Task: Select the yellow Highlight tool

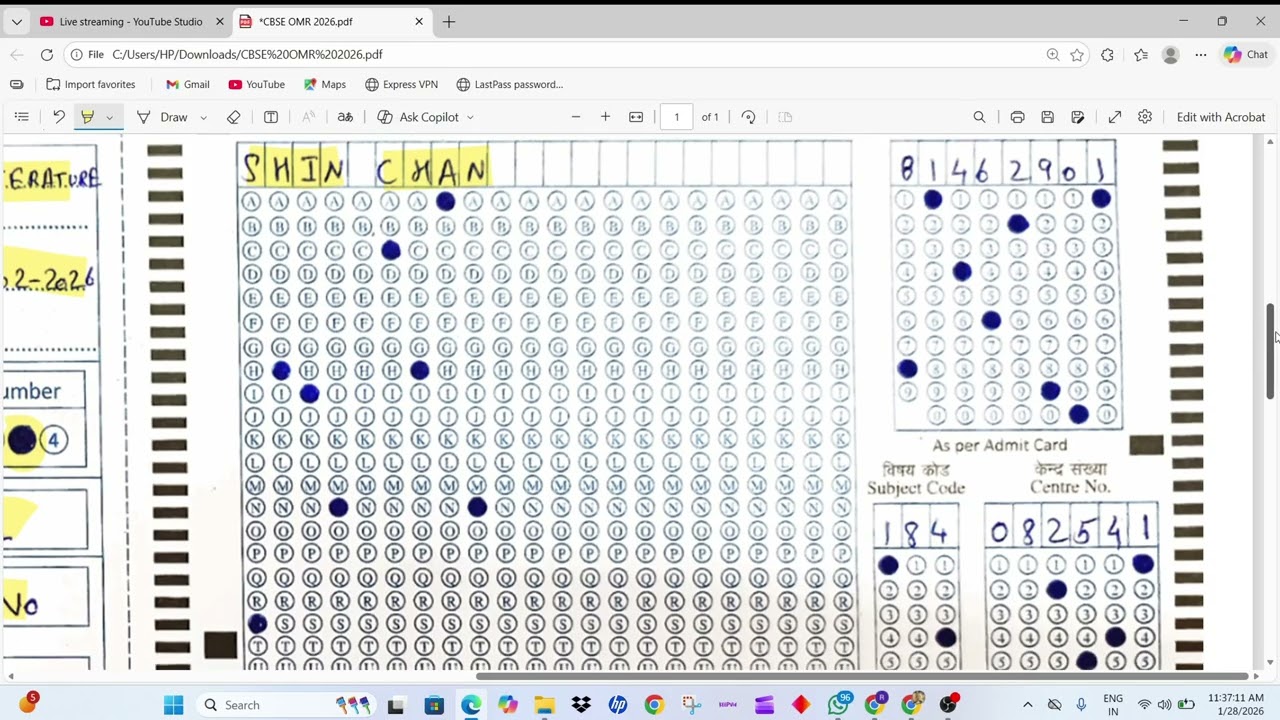Action: tap(87, 117)
